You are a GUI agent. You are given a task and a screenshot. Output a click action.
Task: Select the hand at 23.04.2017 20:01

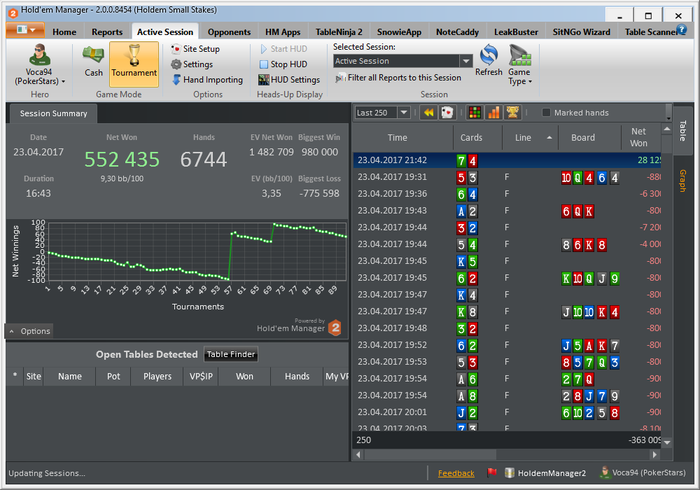(507, 412)
